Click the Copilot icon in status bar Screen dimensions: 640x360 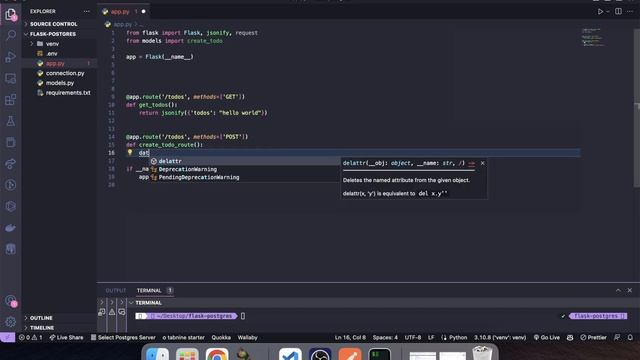[570, 338]
